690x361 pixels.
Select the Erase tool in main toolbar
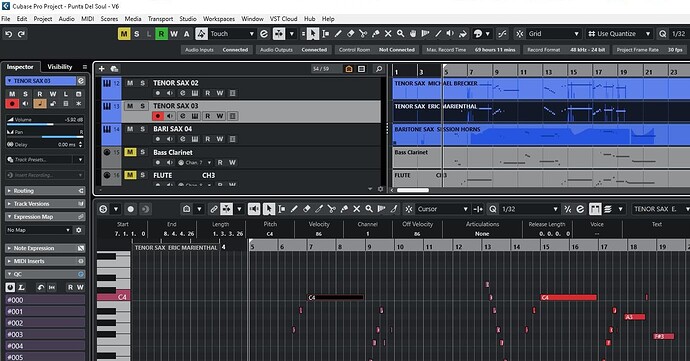[x=350, y=34]
